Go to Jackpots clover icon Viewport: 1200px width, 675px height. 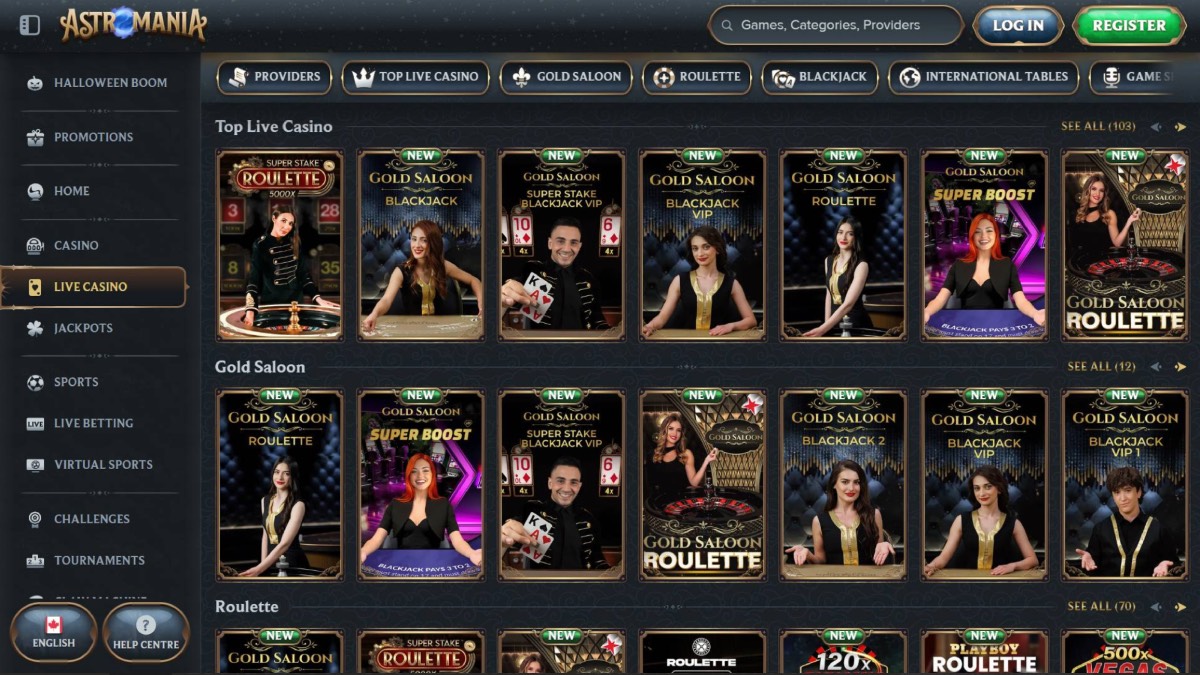pyautogui.click(x=35, y=328)
